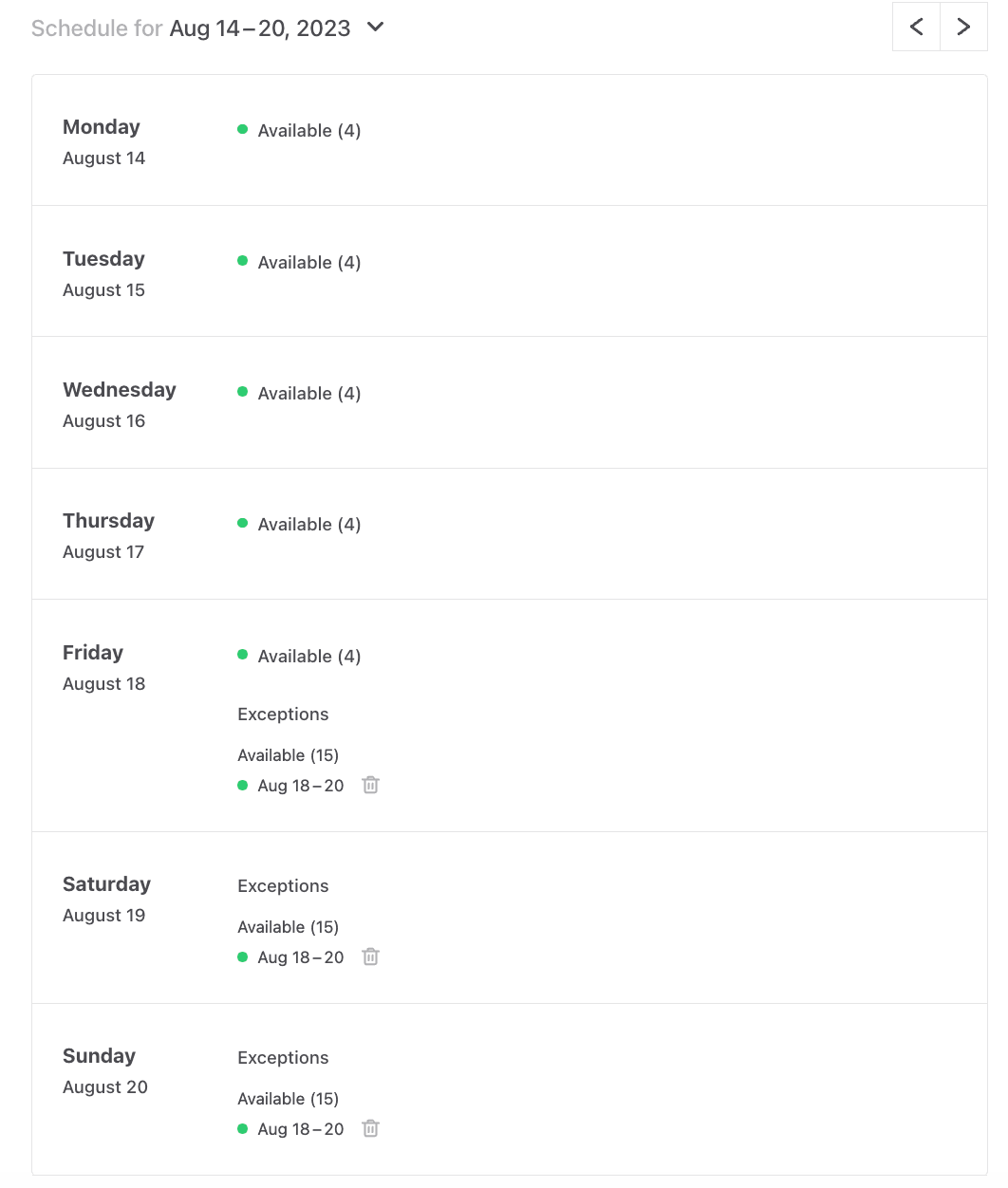Image resolution: width=1008 pixels, height=1188 pixels.
Task: Delete Friday's Aug 18–20 exception
Action: tap(370, 786)
